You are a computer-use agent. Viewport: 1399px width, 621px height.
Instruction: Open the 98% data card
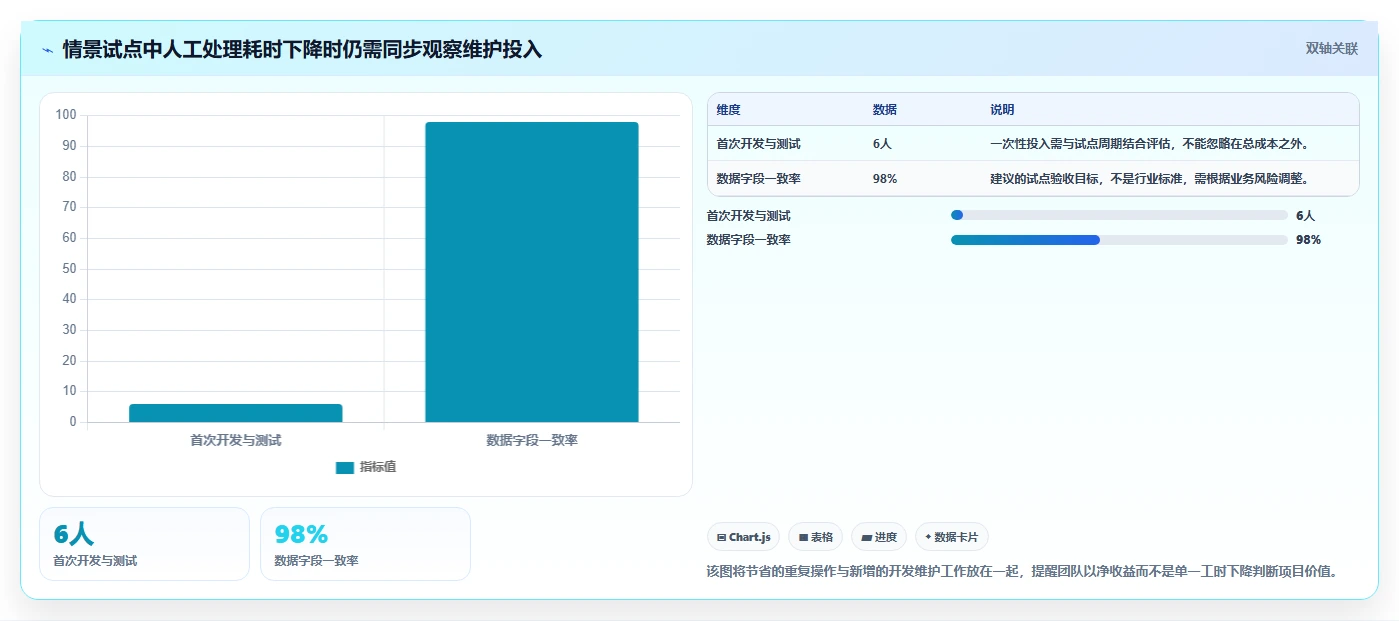click(365, 544)
